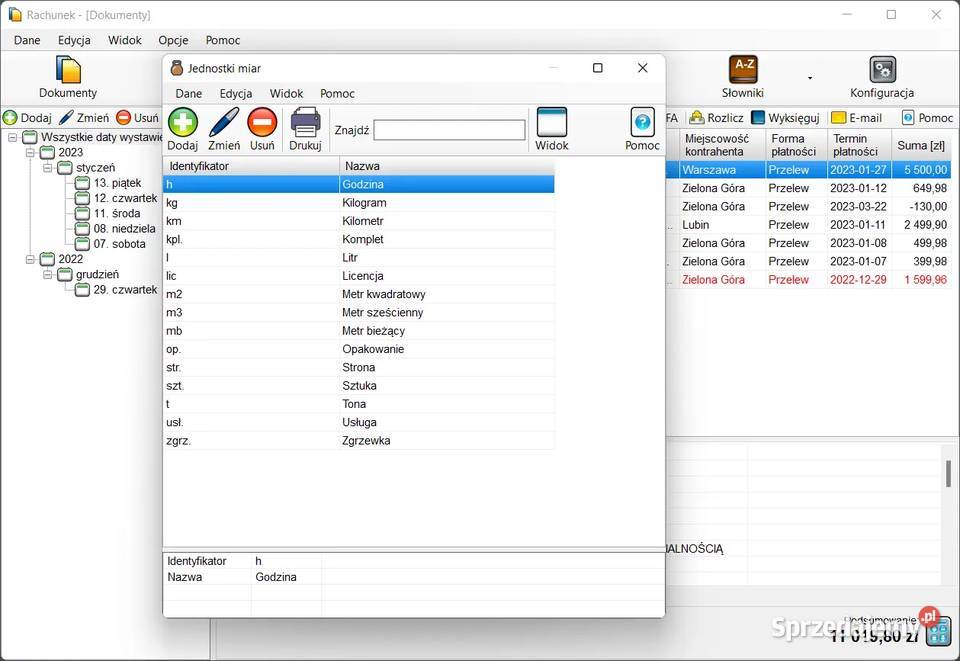Click the Wyksięguj toolbar button
This screenshot has width=960, height=661.
tap(785, 118)
